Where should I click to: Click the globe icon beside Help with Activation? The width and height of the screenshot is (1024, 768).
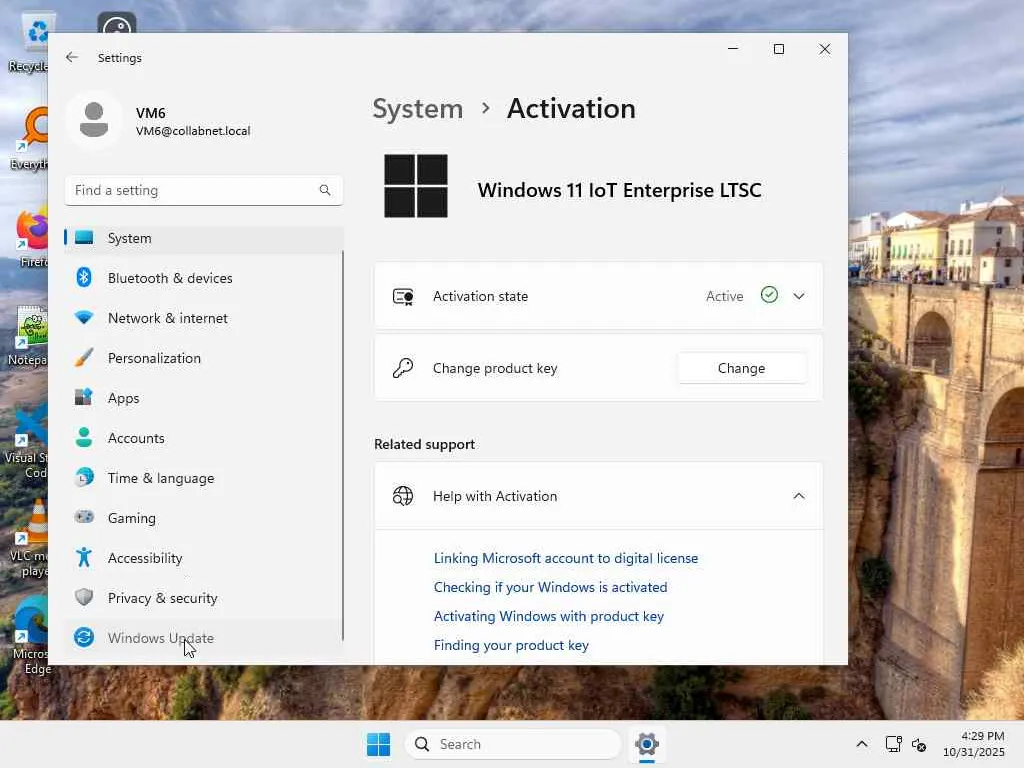pyautogui.click(x=403, y=496)
